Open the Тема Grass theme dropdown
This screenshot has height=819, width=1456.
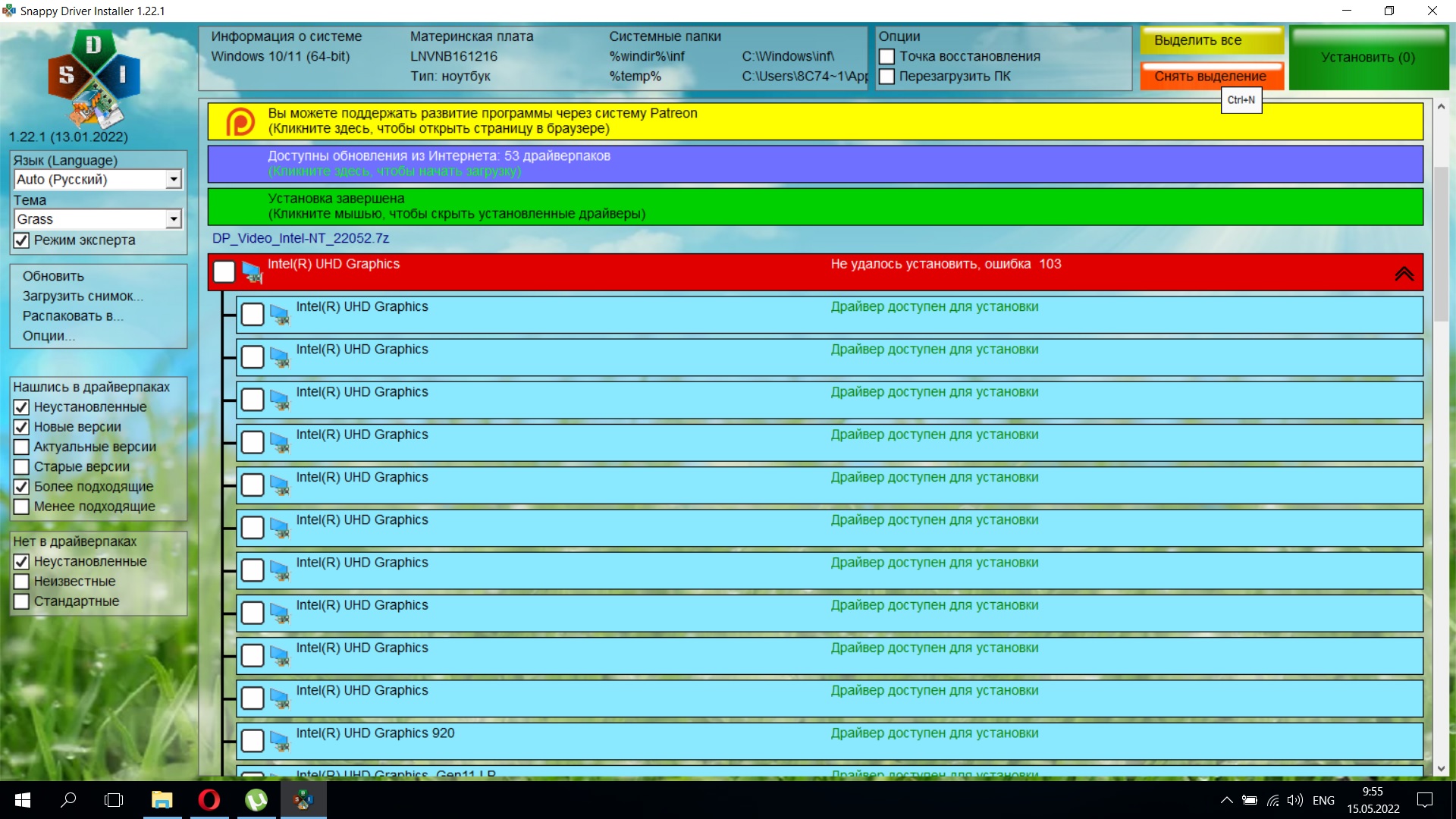click(x=174, y=219)
